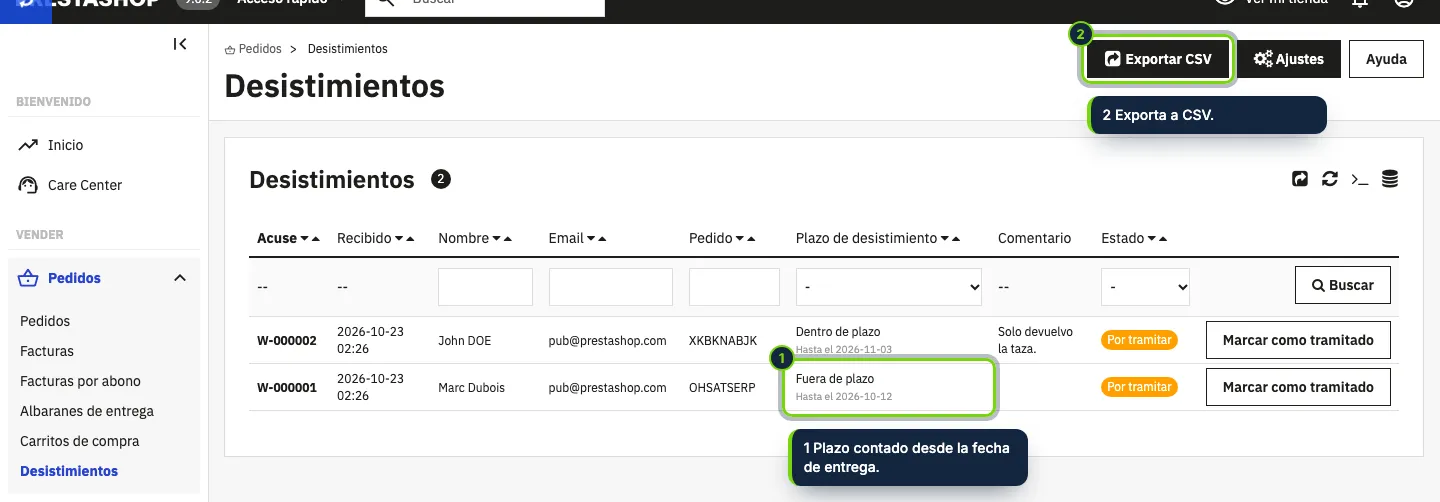Mark W-000001 as tramitado
Viewport: 1440px width, 502px height.
pyautogui.click(x=1298, y=387)
